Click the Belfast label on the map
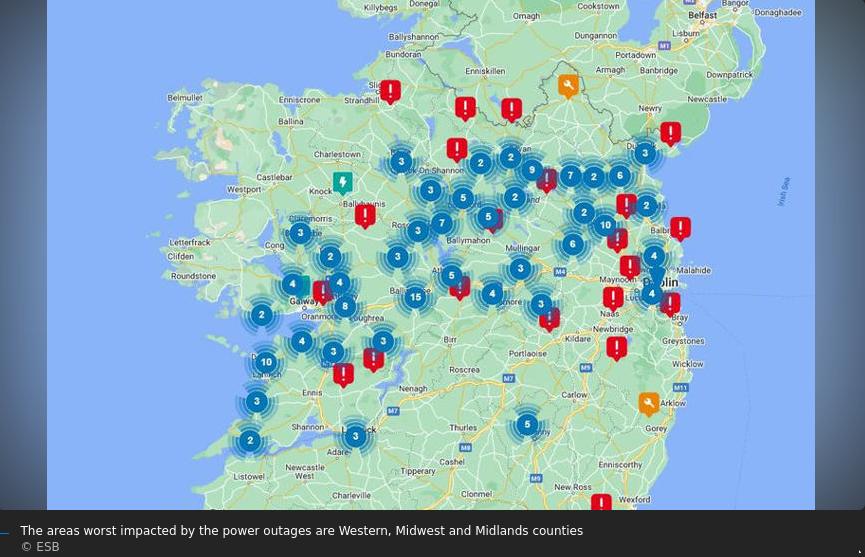865x557 pixels. pyautogui.click(x=702, y=15)
